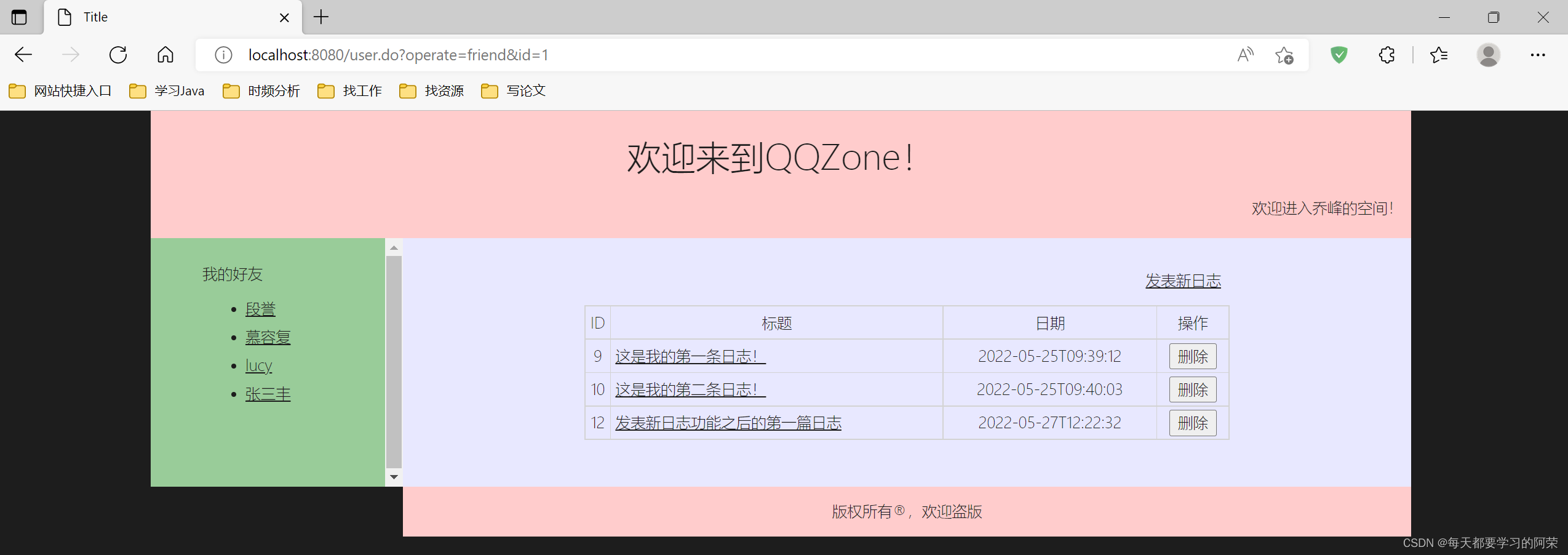Open the user profile avatar
The height and width of the screenshot is (555, 1568).
(1488, 55)
